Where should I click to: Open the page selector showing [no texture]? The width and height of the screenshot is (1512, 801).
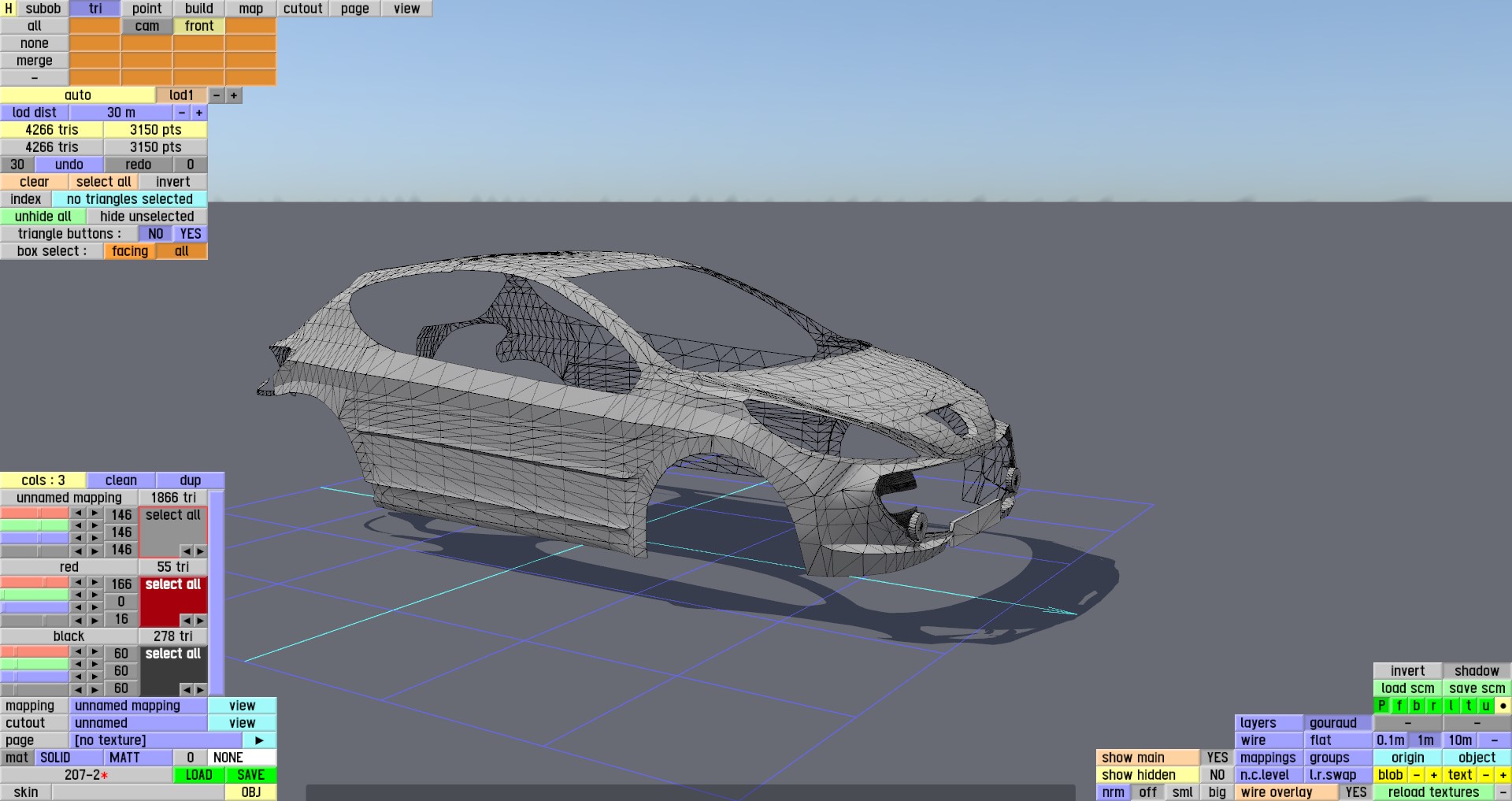click(156, 740)
